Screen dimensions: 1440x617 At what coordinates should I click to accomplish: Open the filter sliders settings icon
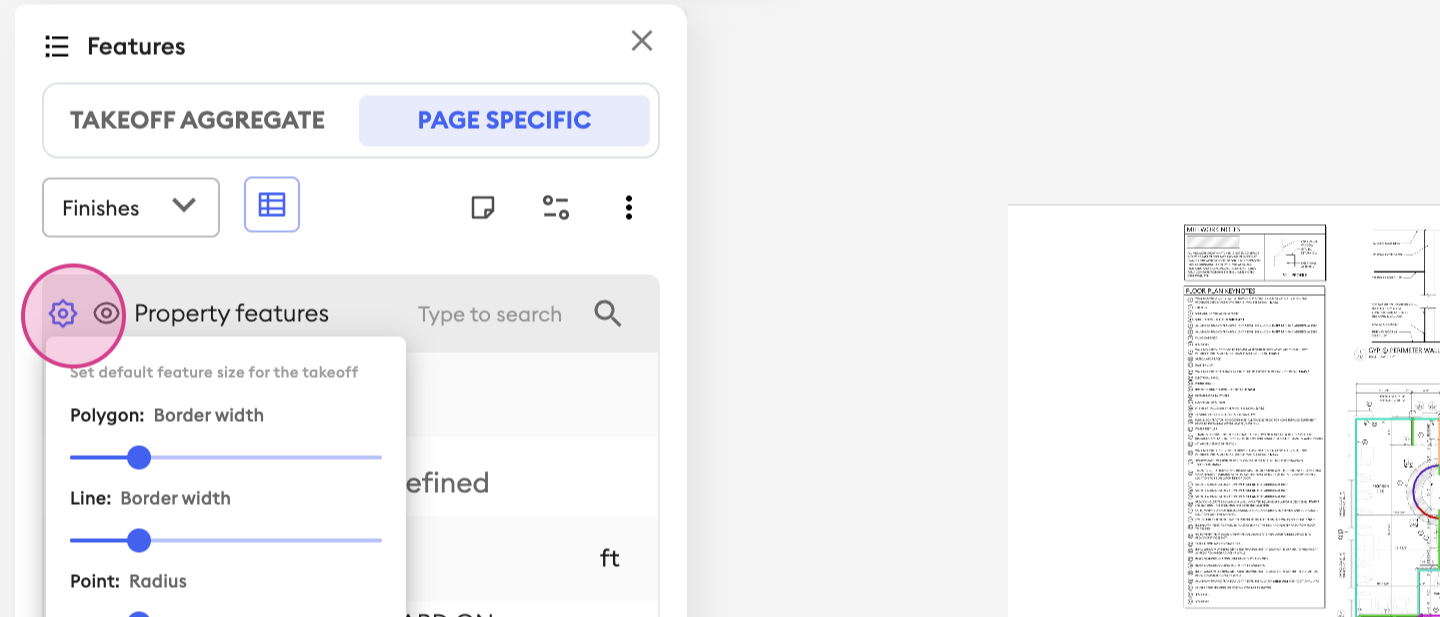[x=556, y=207]
